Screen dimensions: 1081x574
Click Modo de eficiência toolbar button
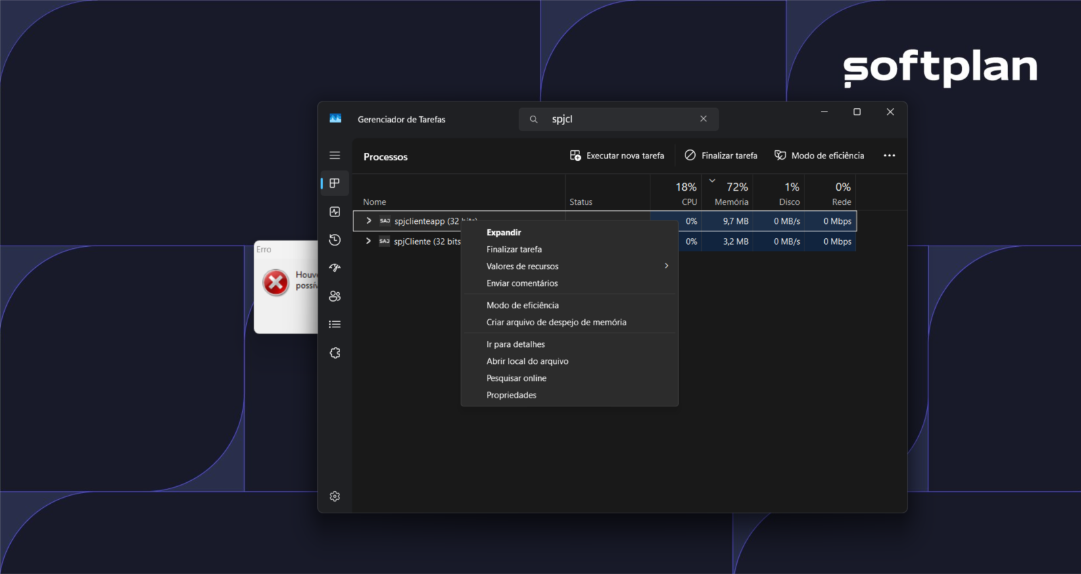pos(819,156)
